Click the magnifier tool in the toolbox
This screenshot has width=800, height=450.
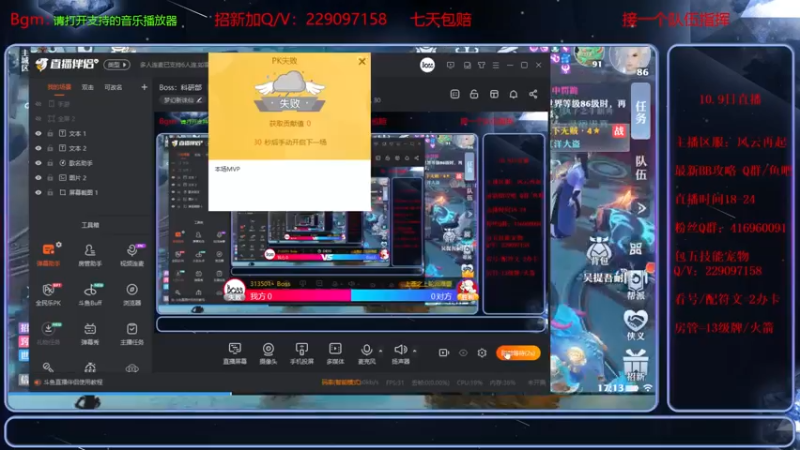pyautogui.click(x=48, y=367)
